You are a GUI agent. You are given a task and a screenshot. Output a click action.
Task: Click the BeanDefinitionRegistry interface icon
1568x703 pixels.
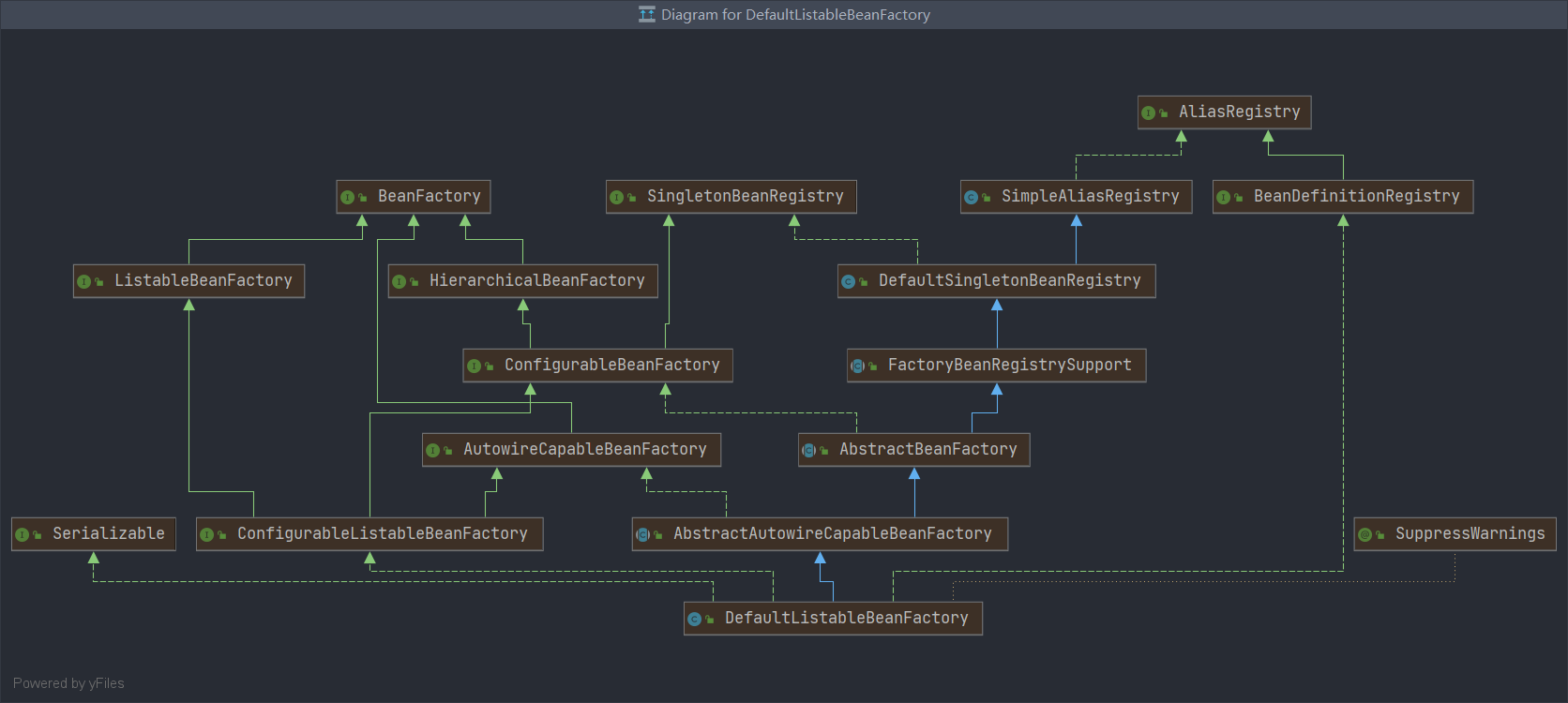pyautogui.click(x=1223, y=198)
